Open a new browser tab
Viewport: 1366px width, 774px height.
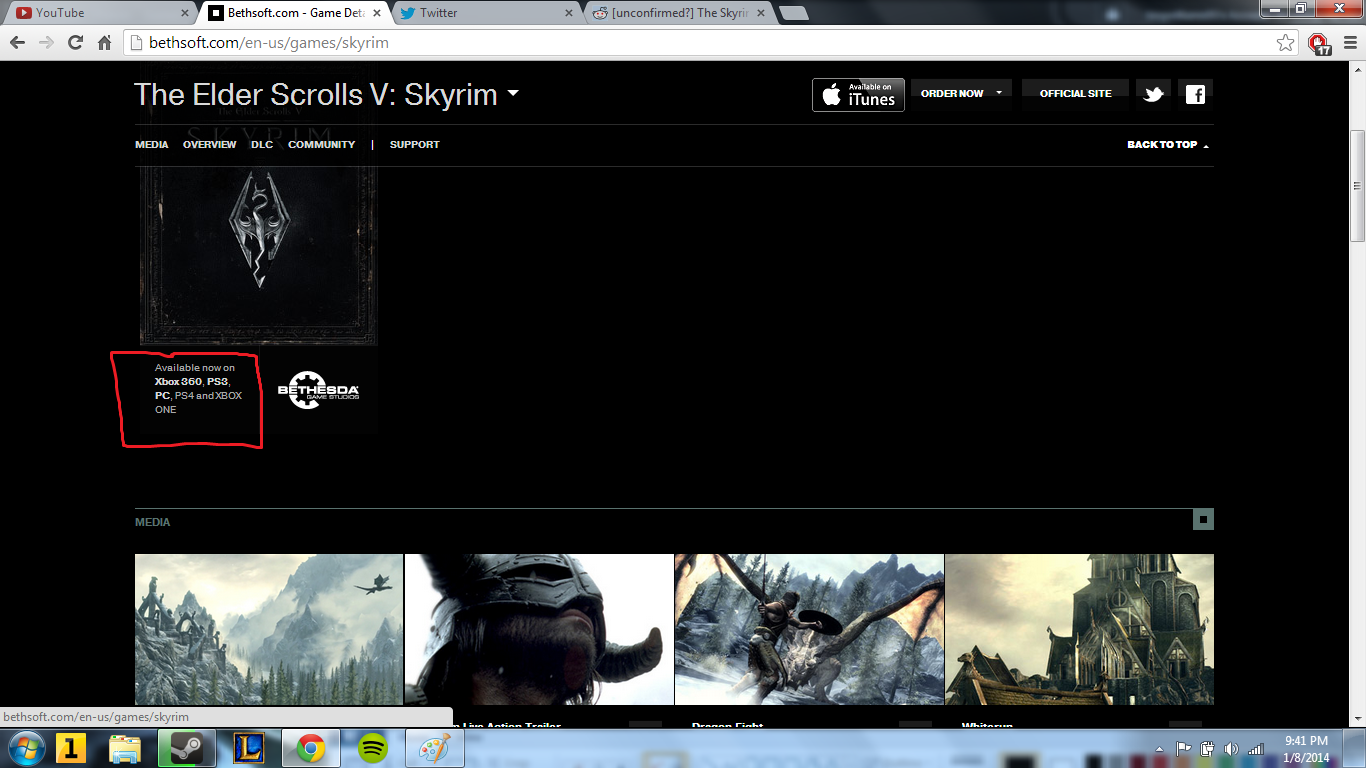(794, 13)
